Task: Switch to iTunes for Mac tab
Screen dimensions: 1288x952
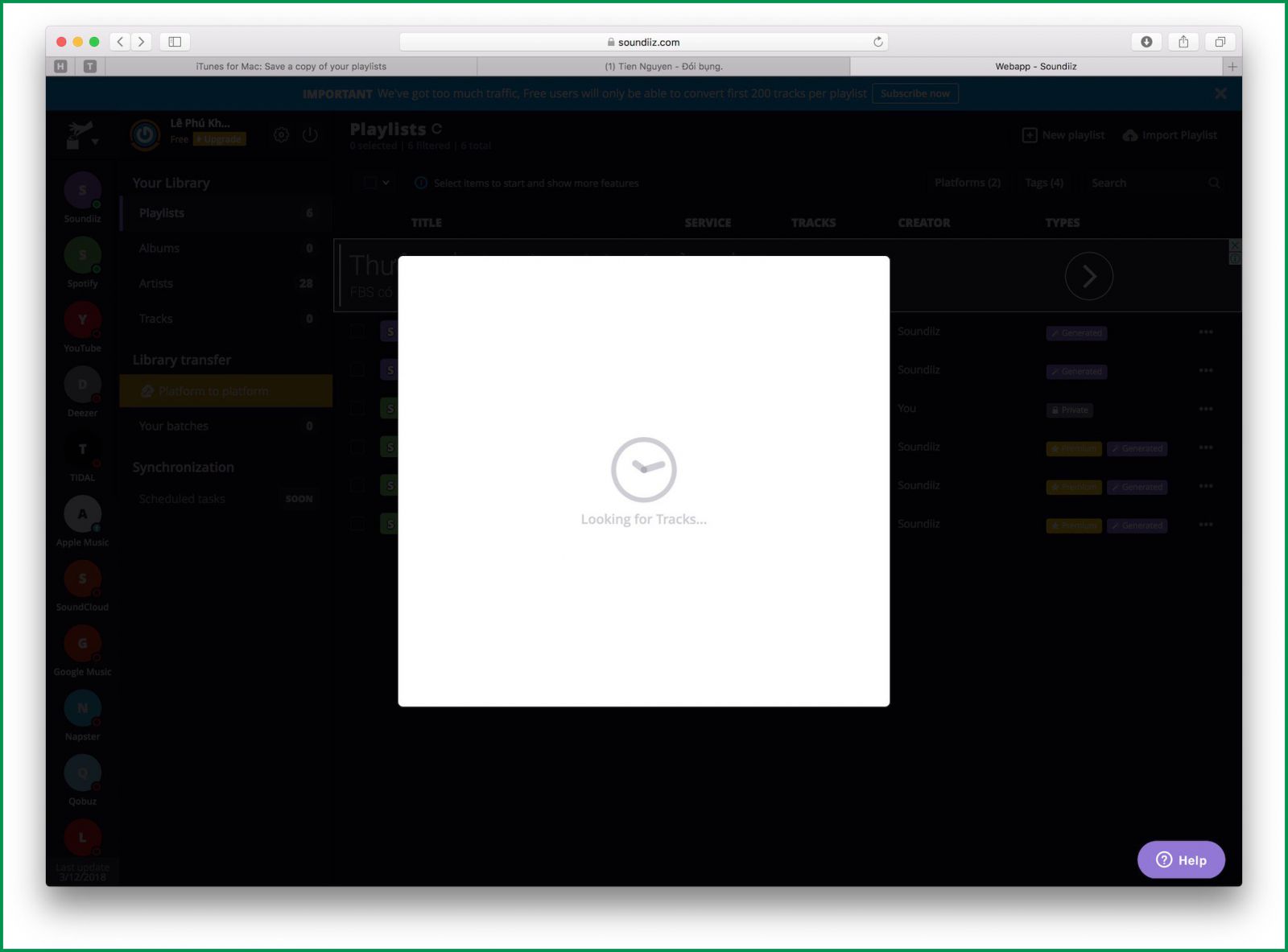Action: point(291,67)
